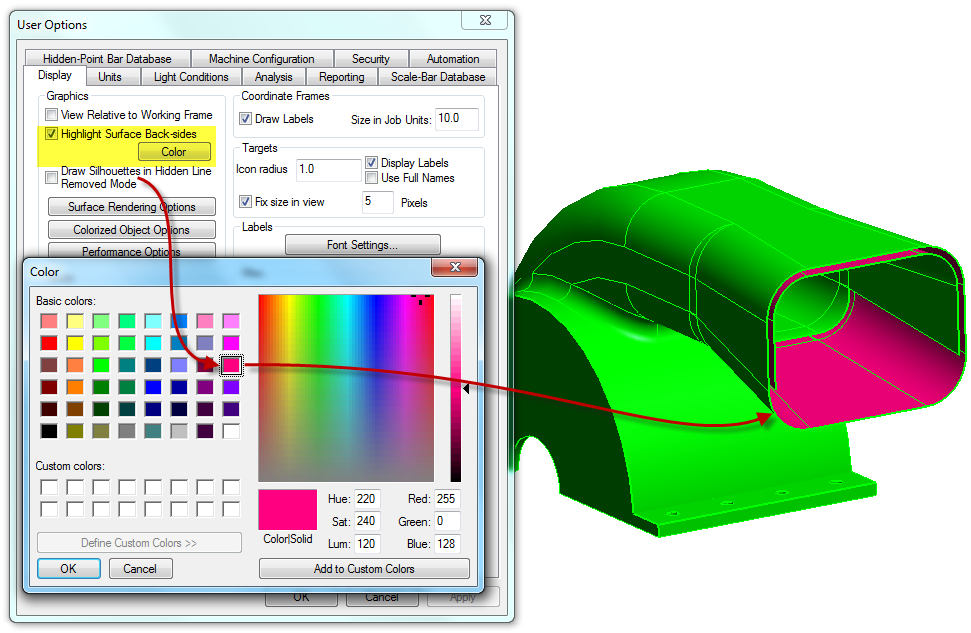Click the luminosity slider bar

[x=456, y=388]
